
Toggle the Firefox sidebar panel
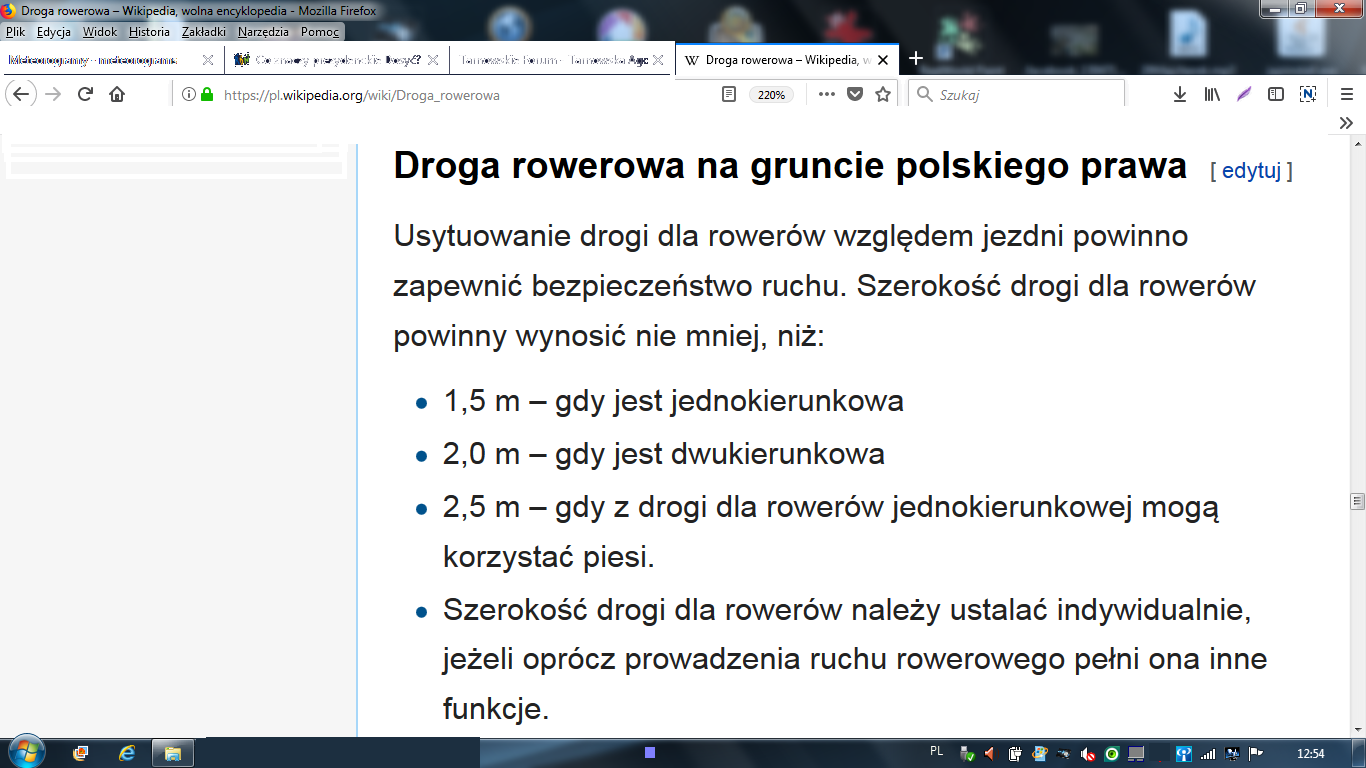click(1276, 94)
